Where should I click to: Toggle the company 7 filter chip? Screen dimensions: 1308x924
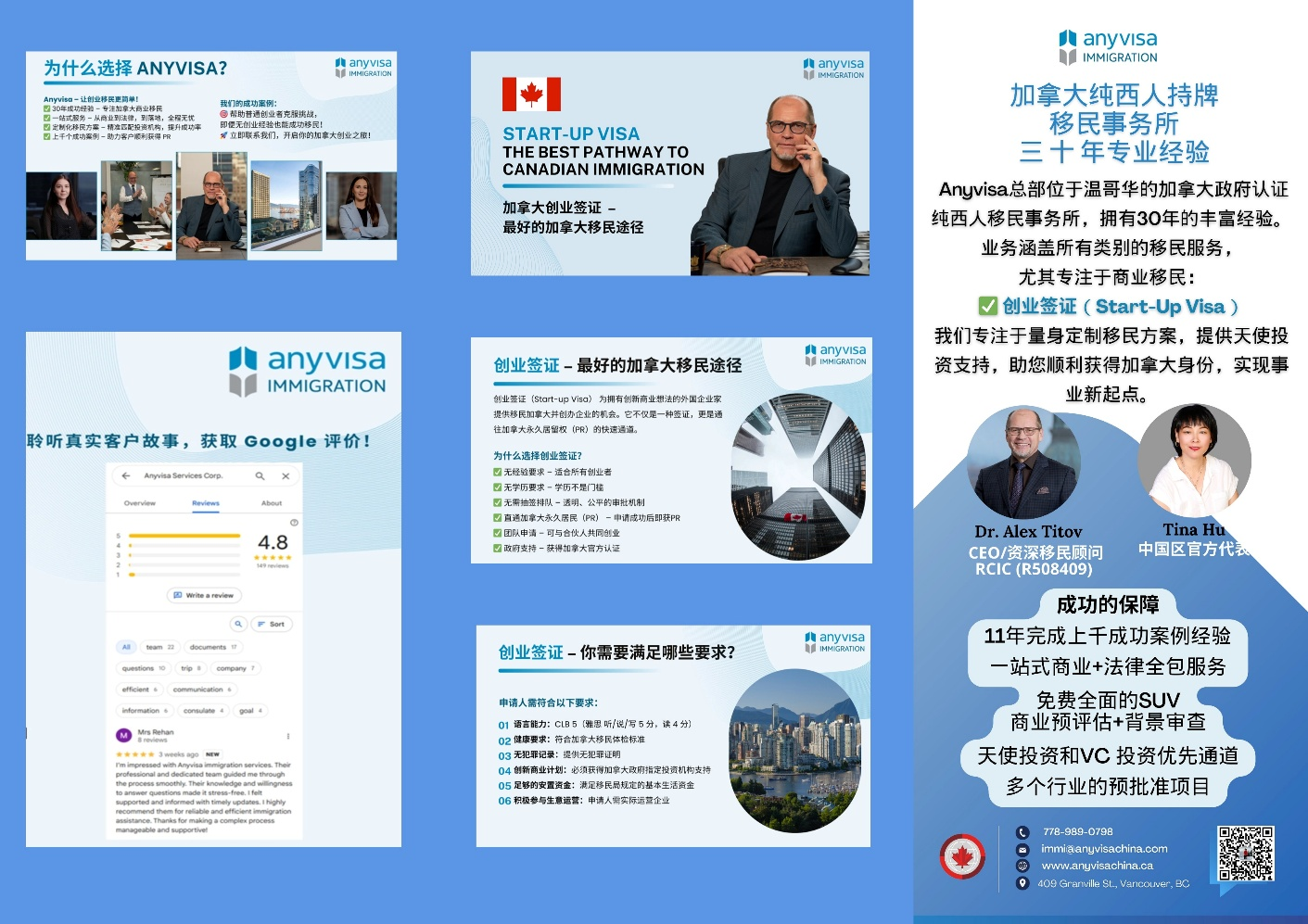(235, 668)
